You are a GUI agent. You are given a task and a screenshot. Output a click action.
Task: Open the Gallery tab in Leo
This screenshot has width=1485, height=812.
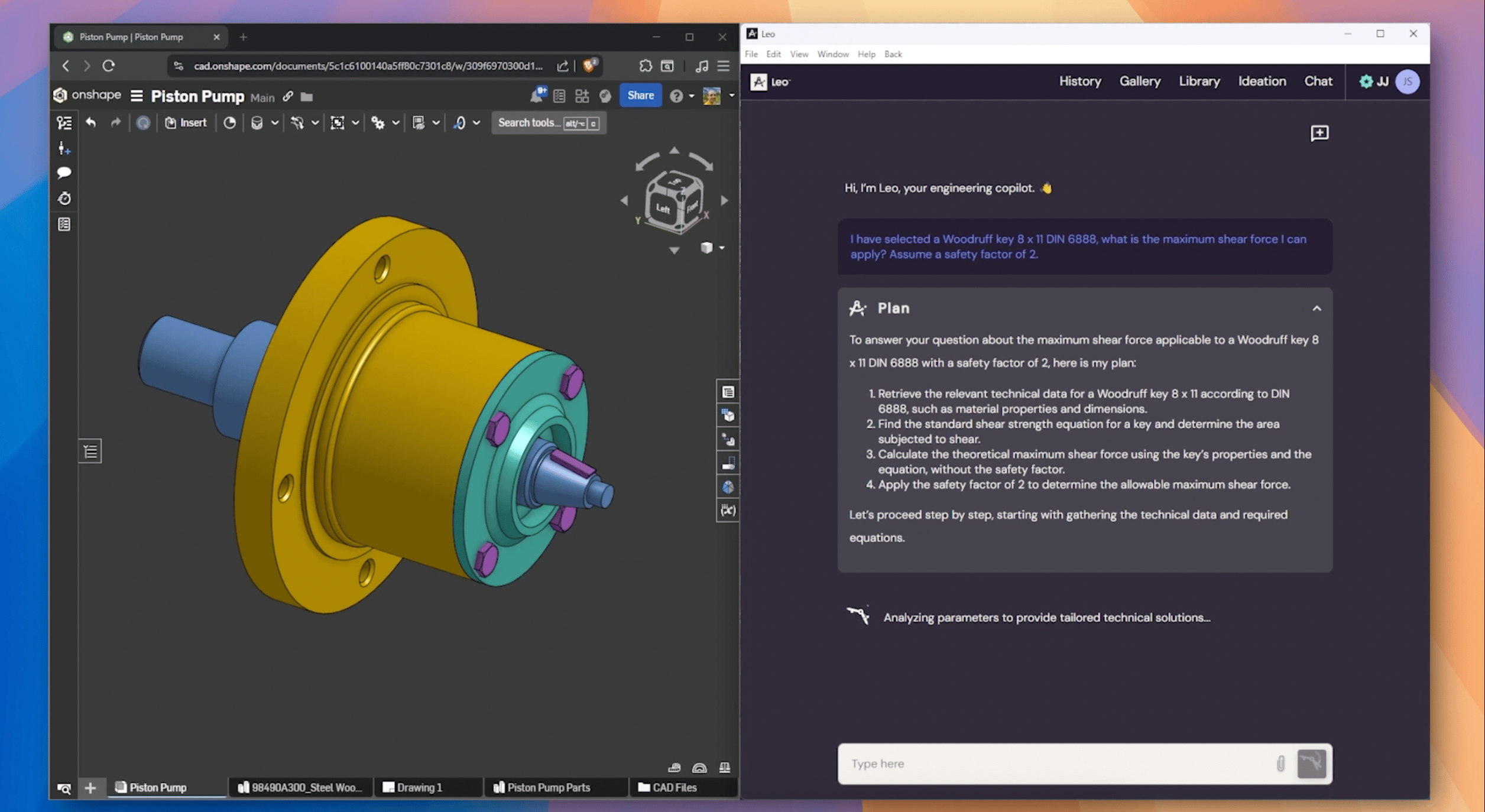coord(1139,82)
